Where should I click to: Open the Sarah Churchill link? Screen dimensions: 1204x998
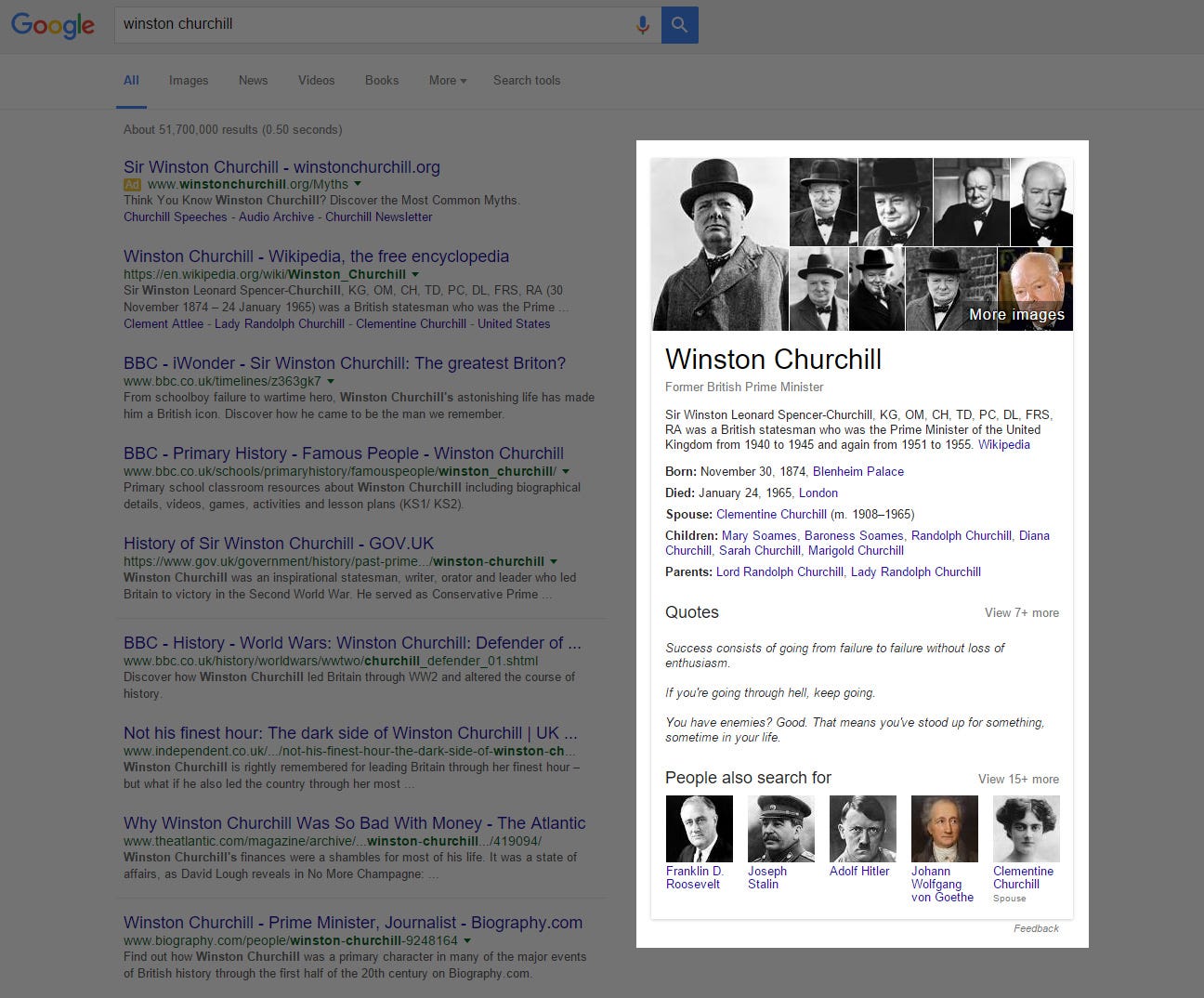pos(760,550)
